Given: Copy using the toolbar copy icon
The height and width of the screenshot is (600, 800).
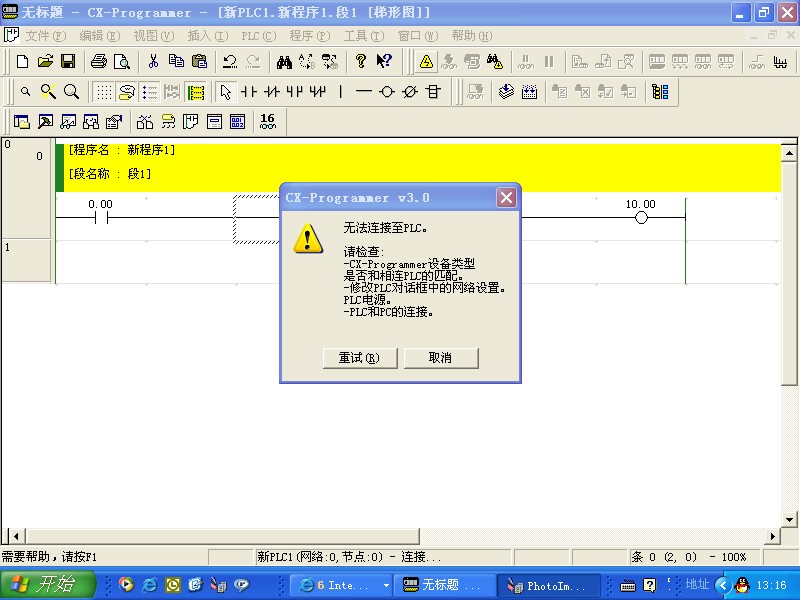Looking at the screenshot, I should click(x=177, y=62).
